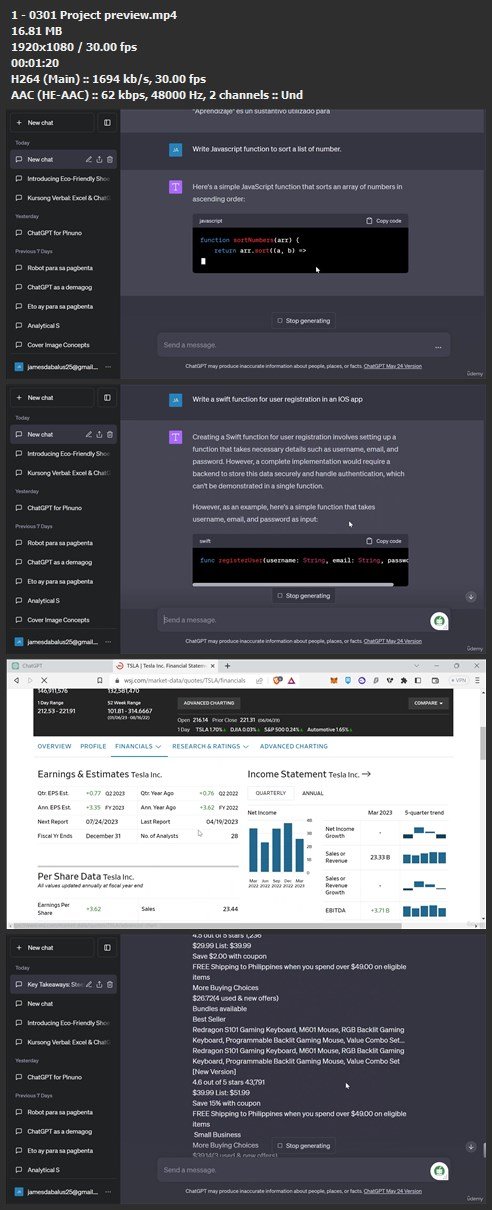Open the Compare dropdown on the WSJ page
This screenshot has height=1210, width=492.
click(427, 703)
